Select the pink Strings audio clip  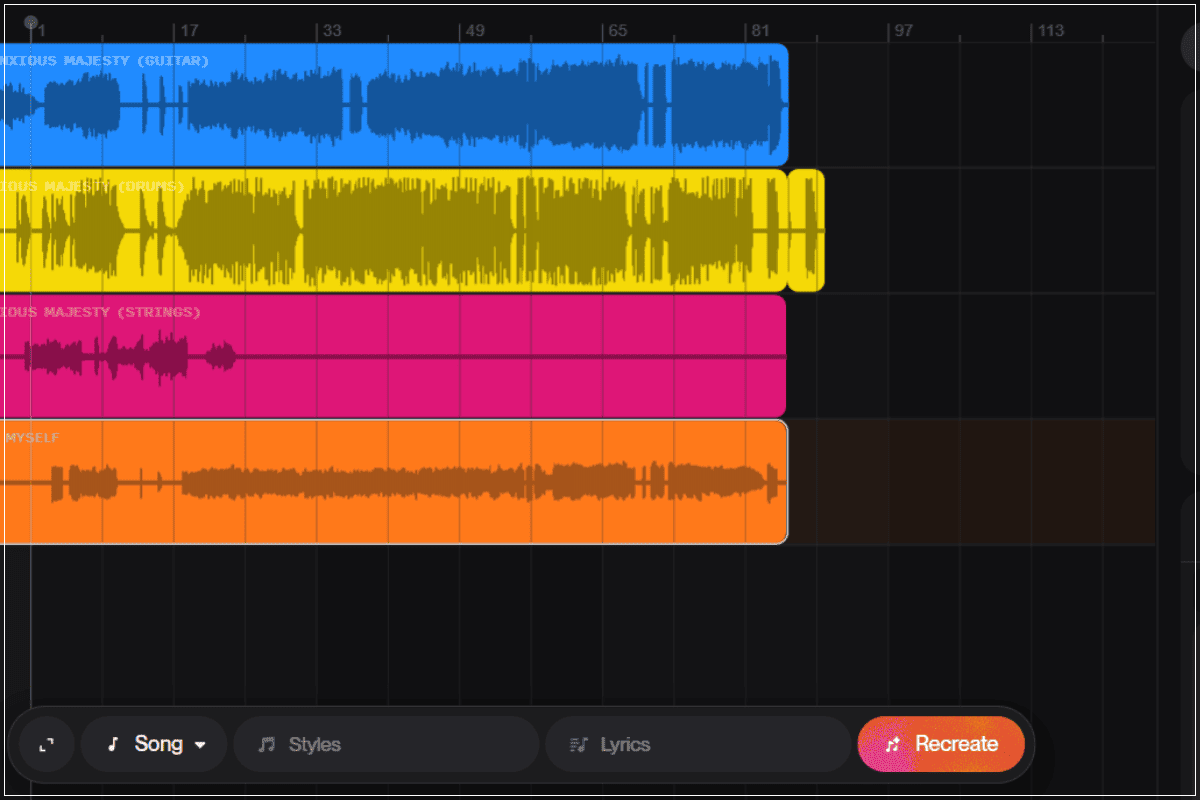[400, 356]
